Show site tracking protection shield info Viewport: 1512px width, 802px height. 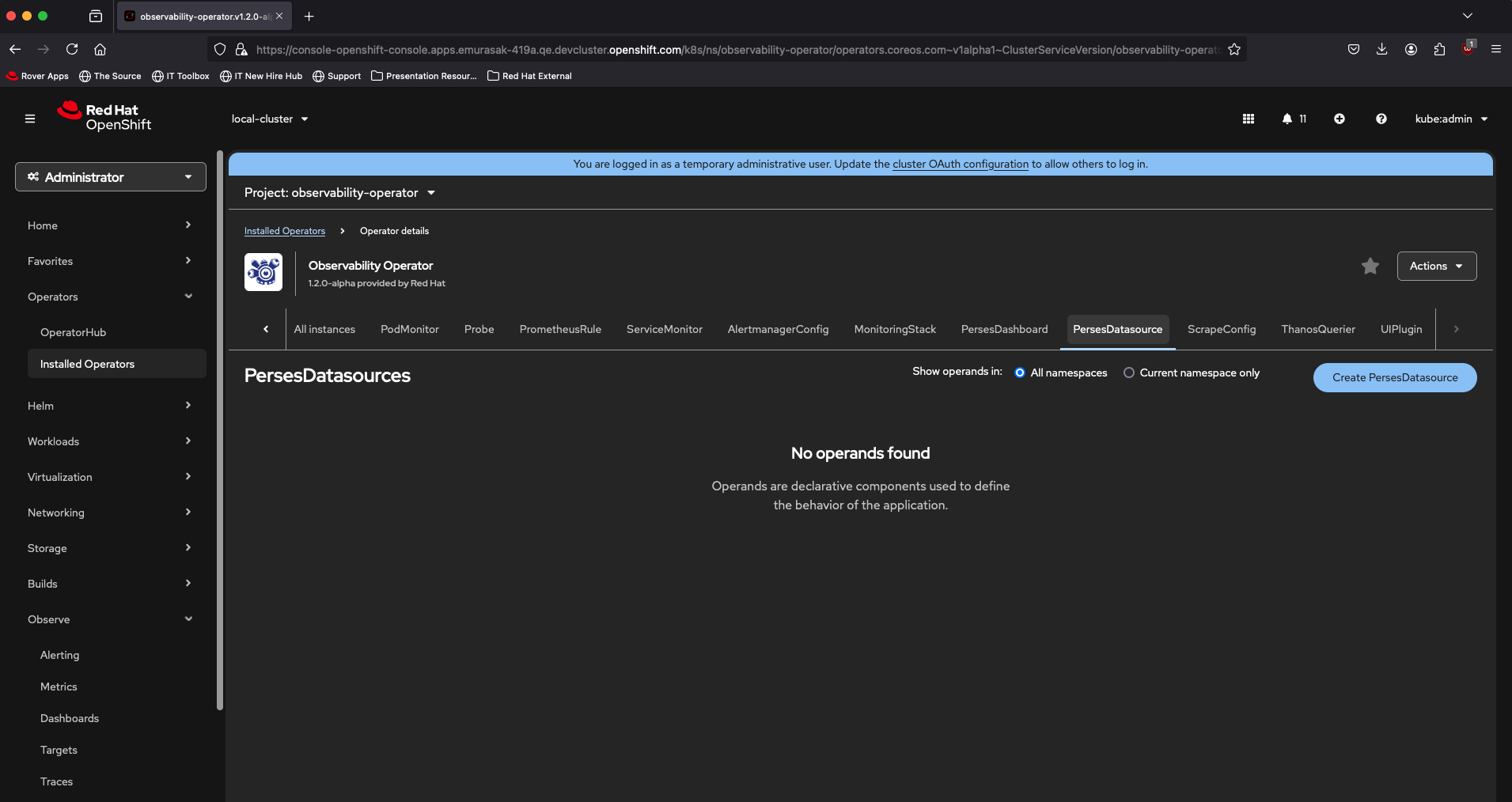(220, 49)
